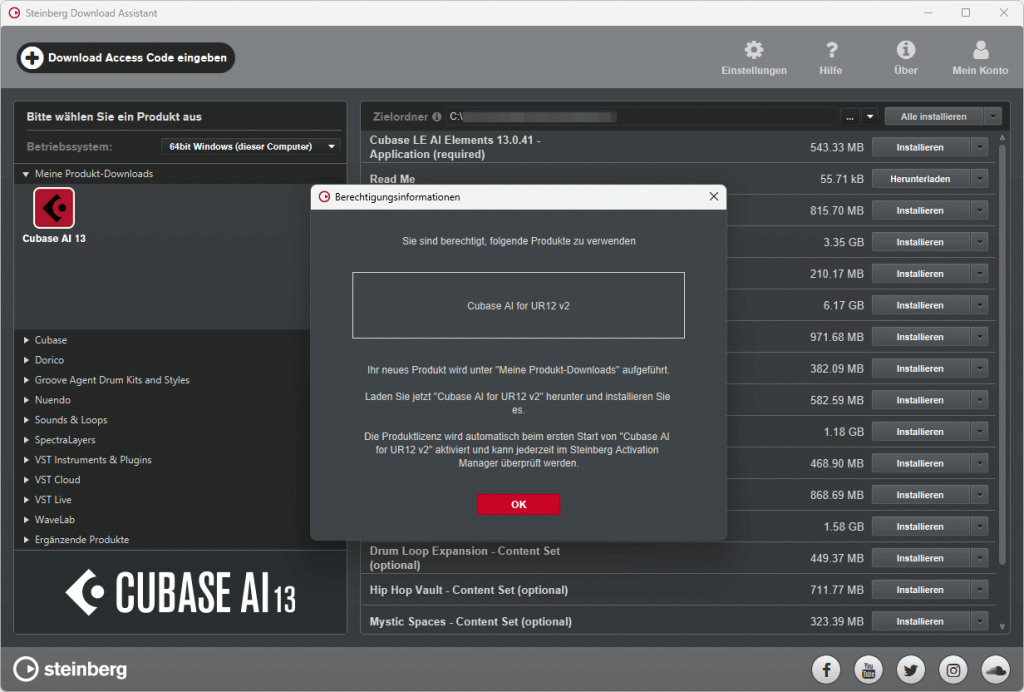Expand VST Instruments & Plugins category
Viewport: 1024px width, 692px height.
pyautogui.click(x=26, y=460)
